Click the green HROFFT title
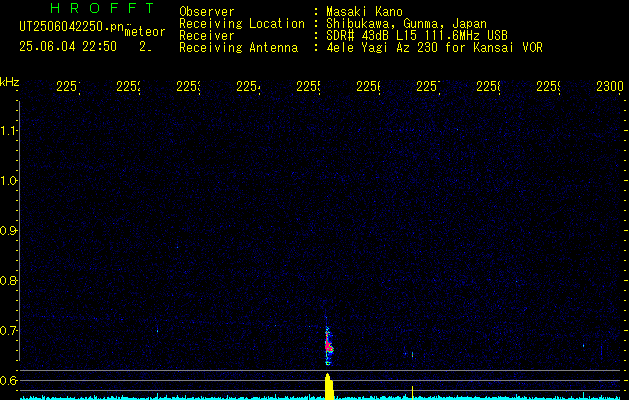The height and width of the screenshot is (400, 629). [x=102, y=8]
